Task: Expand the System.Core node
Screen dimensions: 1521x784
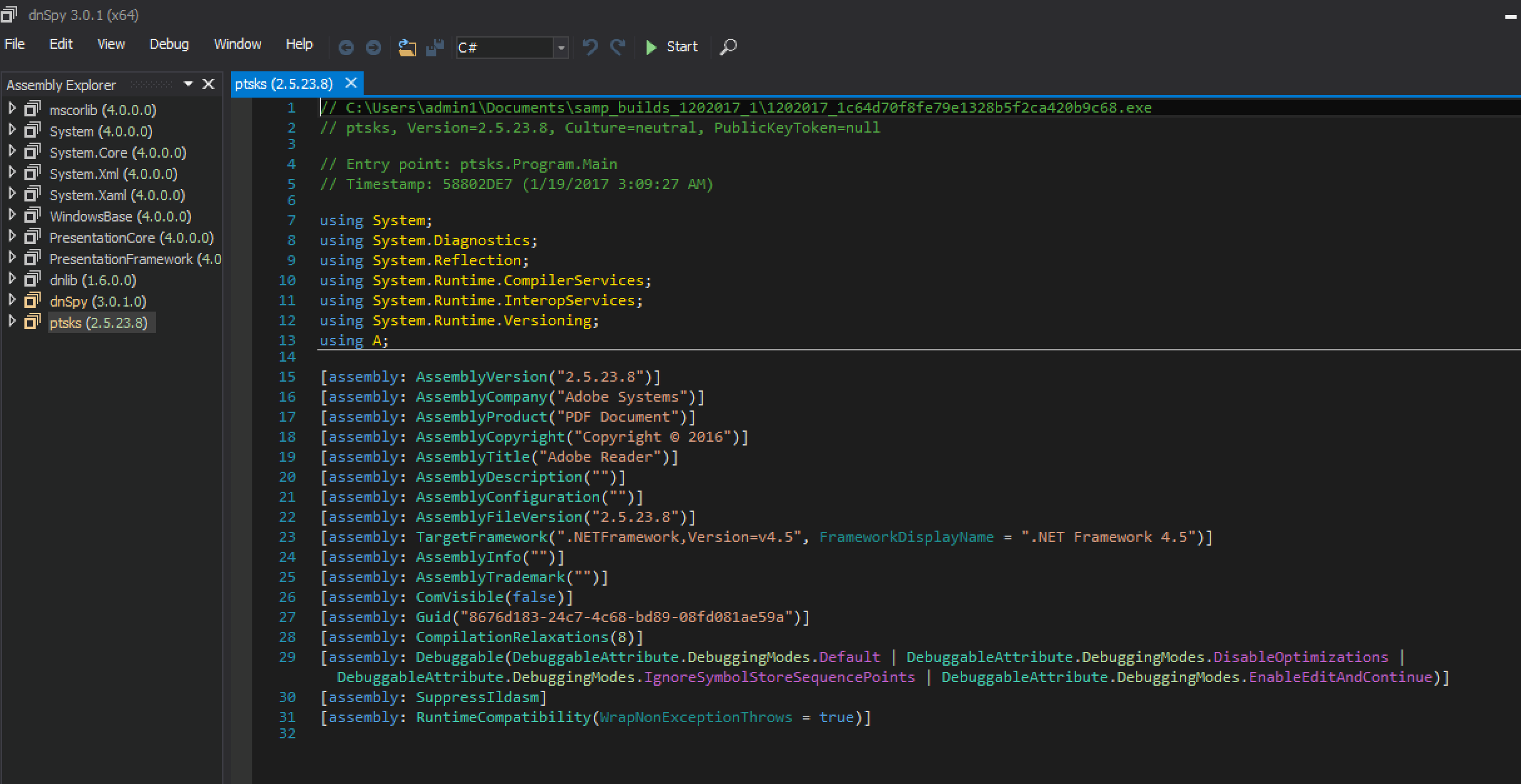Action: coord(12,151)
